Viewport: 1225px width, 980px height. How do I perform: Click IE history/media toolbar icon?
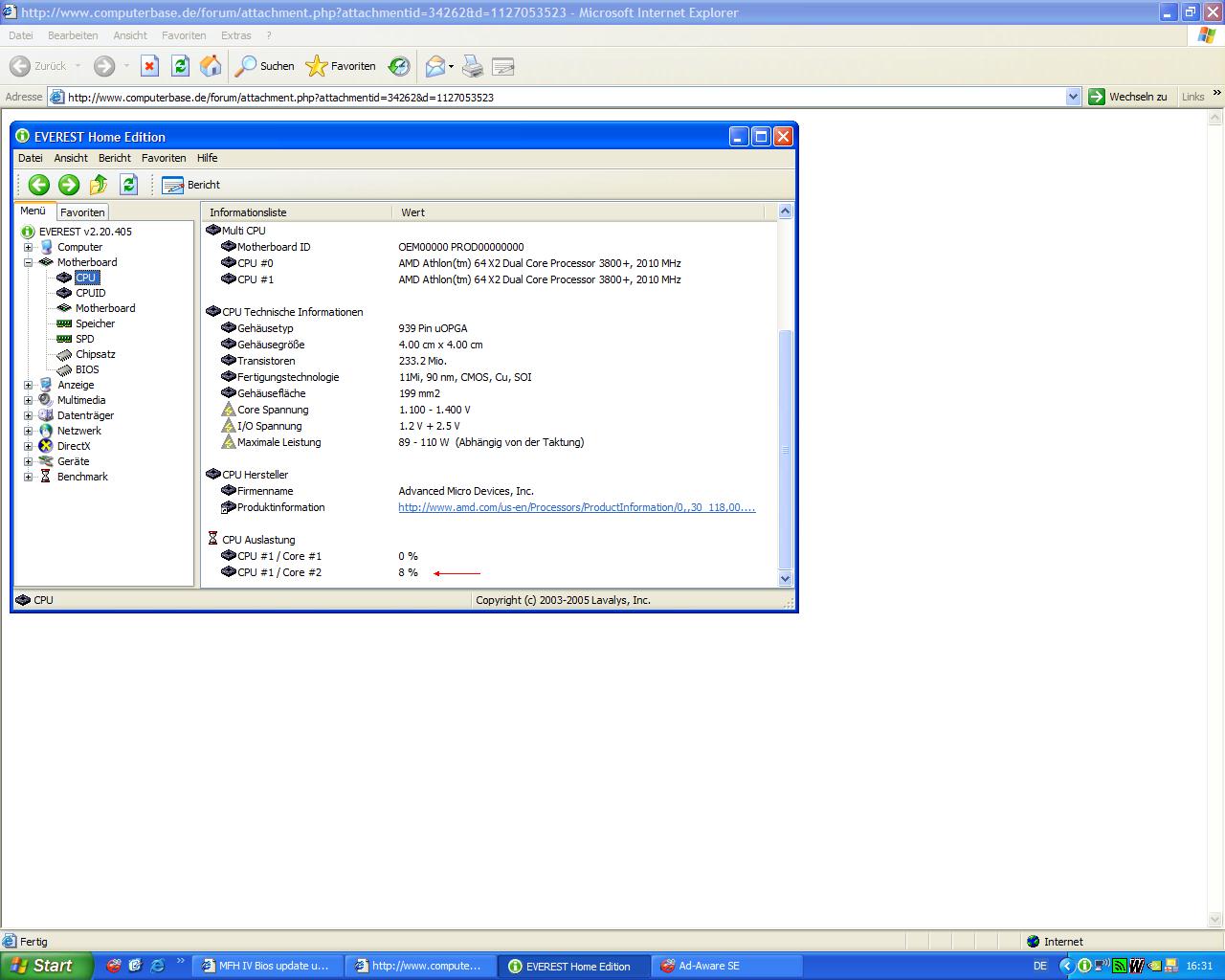click(x=399, y=66)
